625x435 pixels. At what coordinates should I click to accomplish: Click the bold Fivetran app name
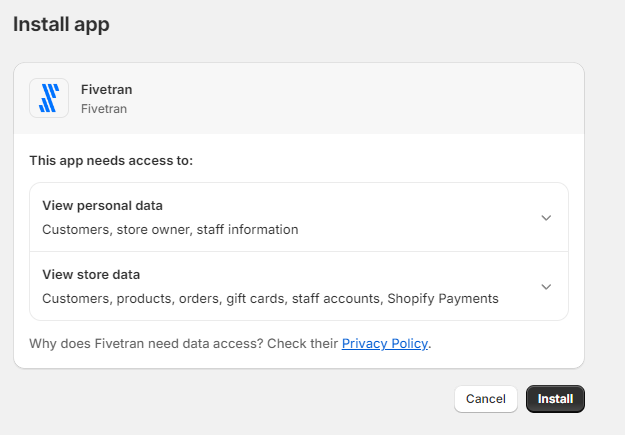[x=106, y=89]
